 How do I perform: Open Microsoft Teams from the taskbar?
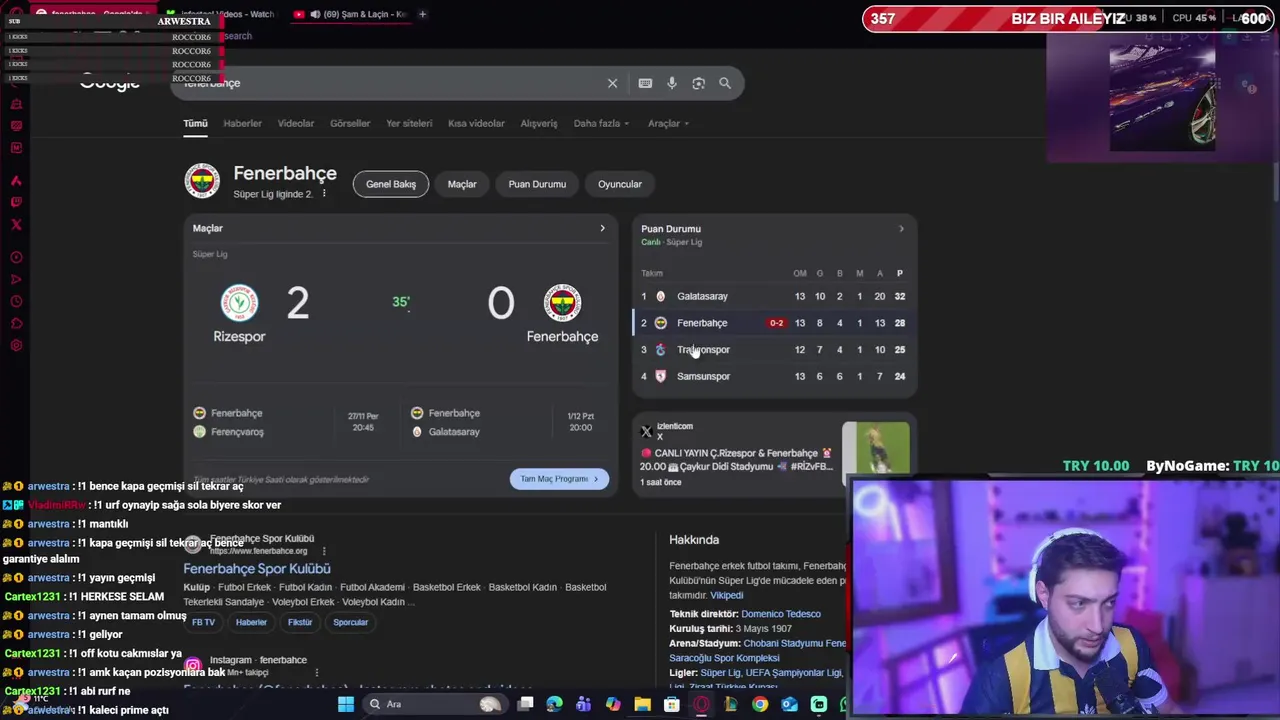tap(583, 704)
